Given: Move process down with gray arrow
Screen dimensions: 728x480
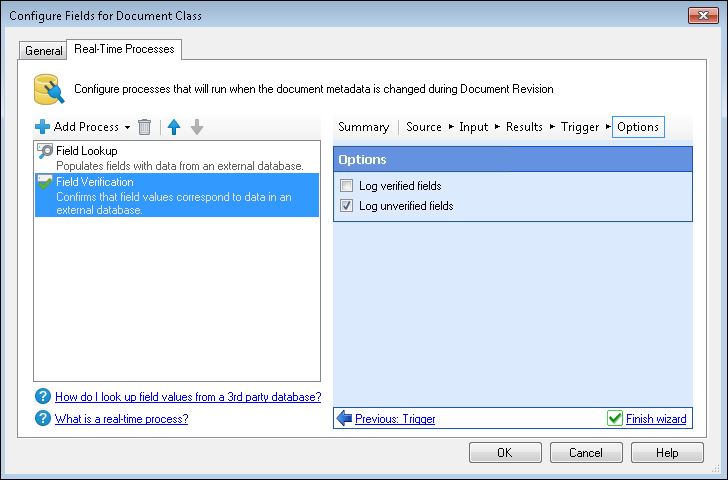Looking at the screenshot, I should [197, 127].
